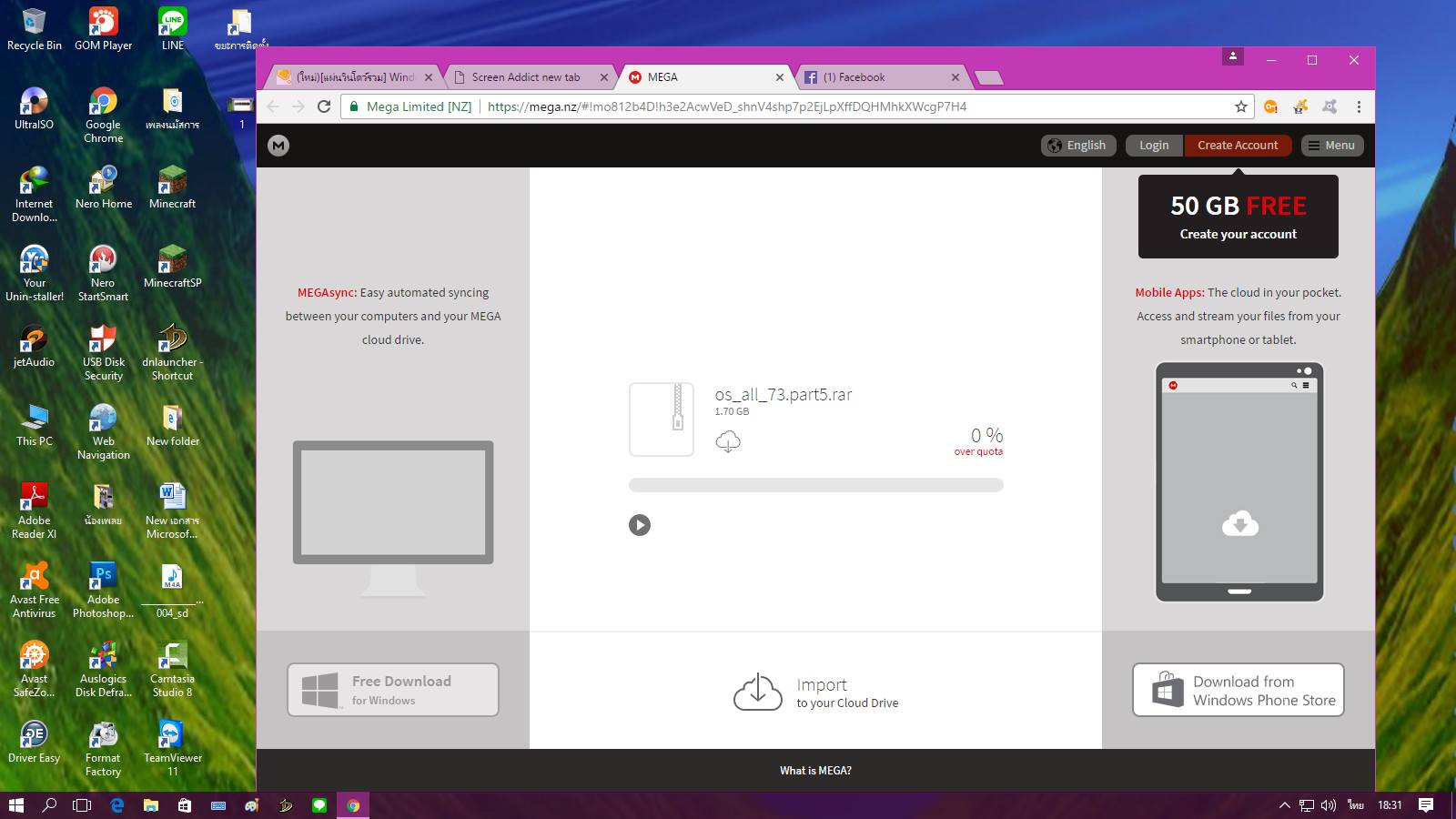The image size is (1456, 819).
Task: Open Task View from the taskbar
Action: click(82, 805)
